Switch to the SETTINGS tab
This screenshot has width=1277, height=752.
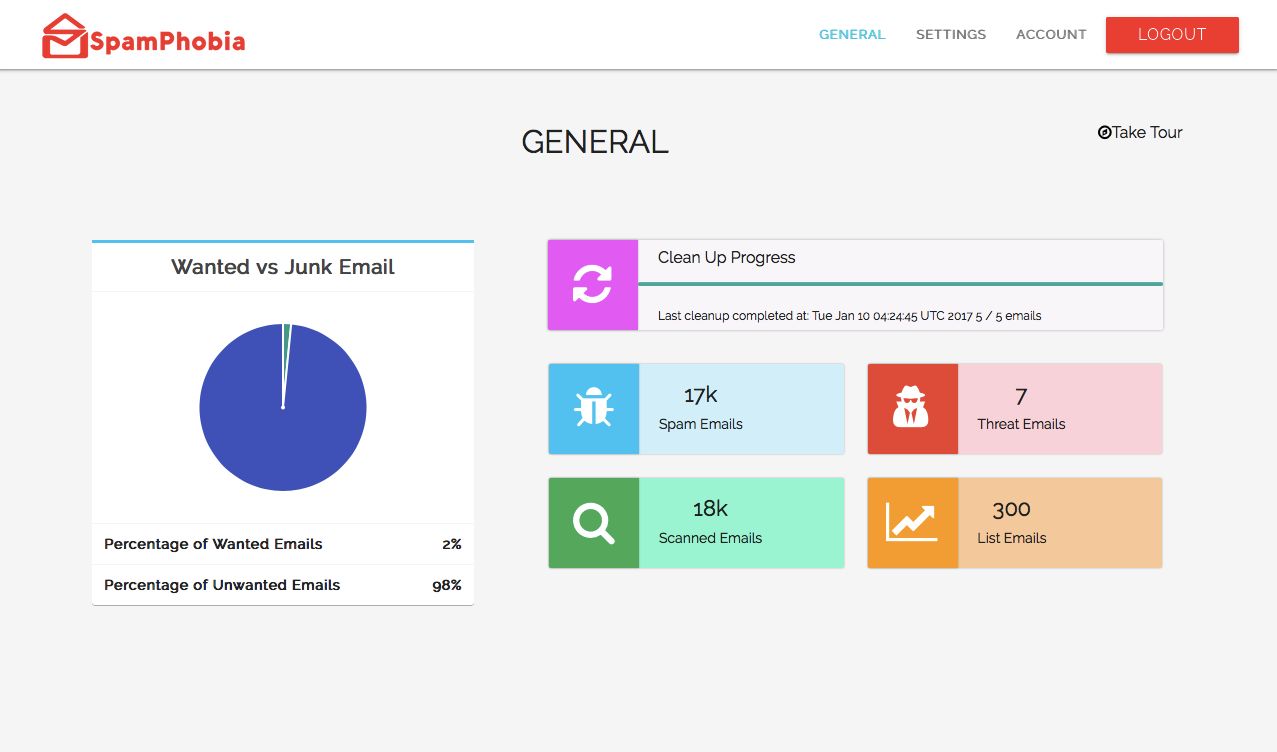click(950, 34)
